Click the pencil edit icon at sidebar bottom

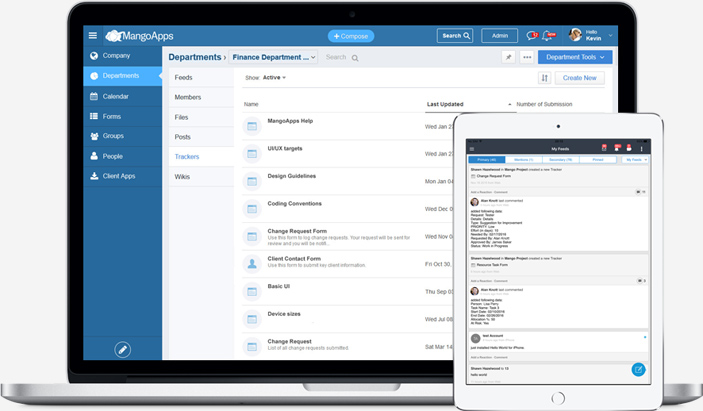pyautogui.click(x=122, y=350)
